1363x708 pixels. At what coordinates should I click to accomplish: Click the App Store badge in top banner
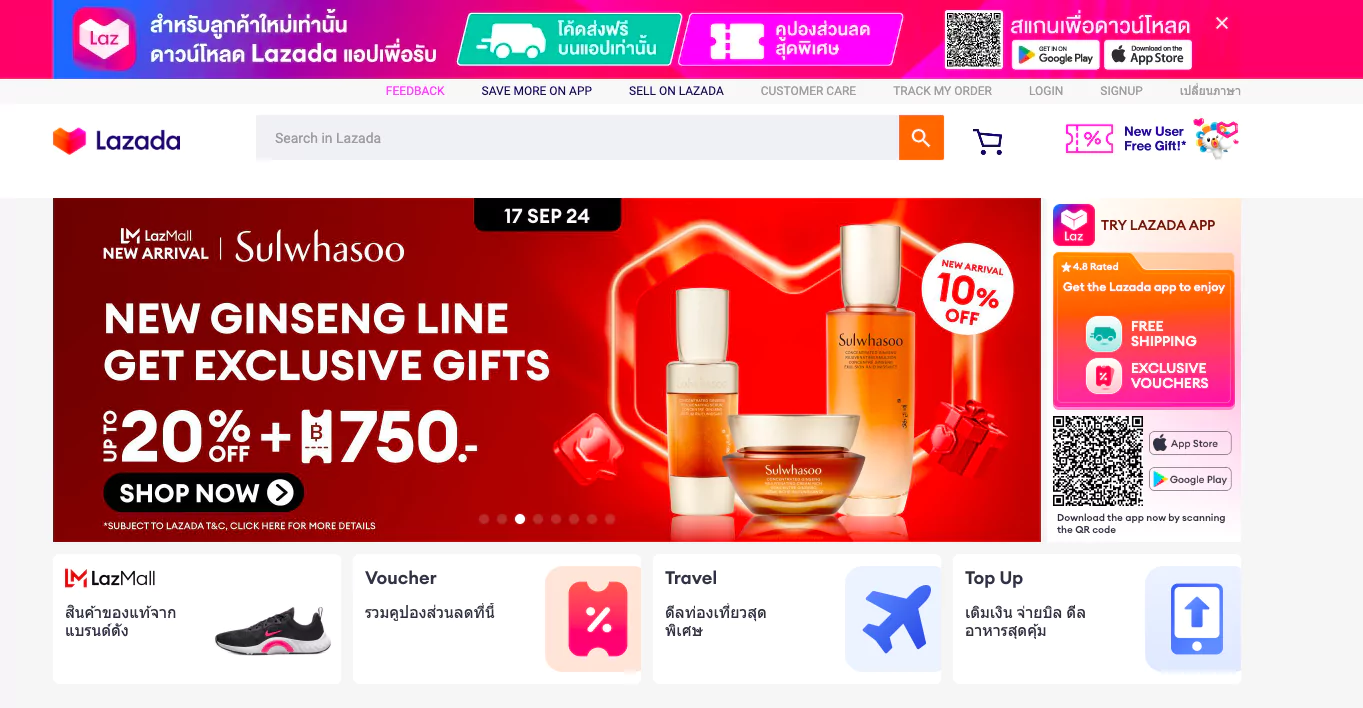(1148, 55)
